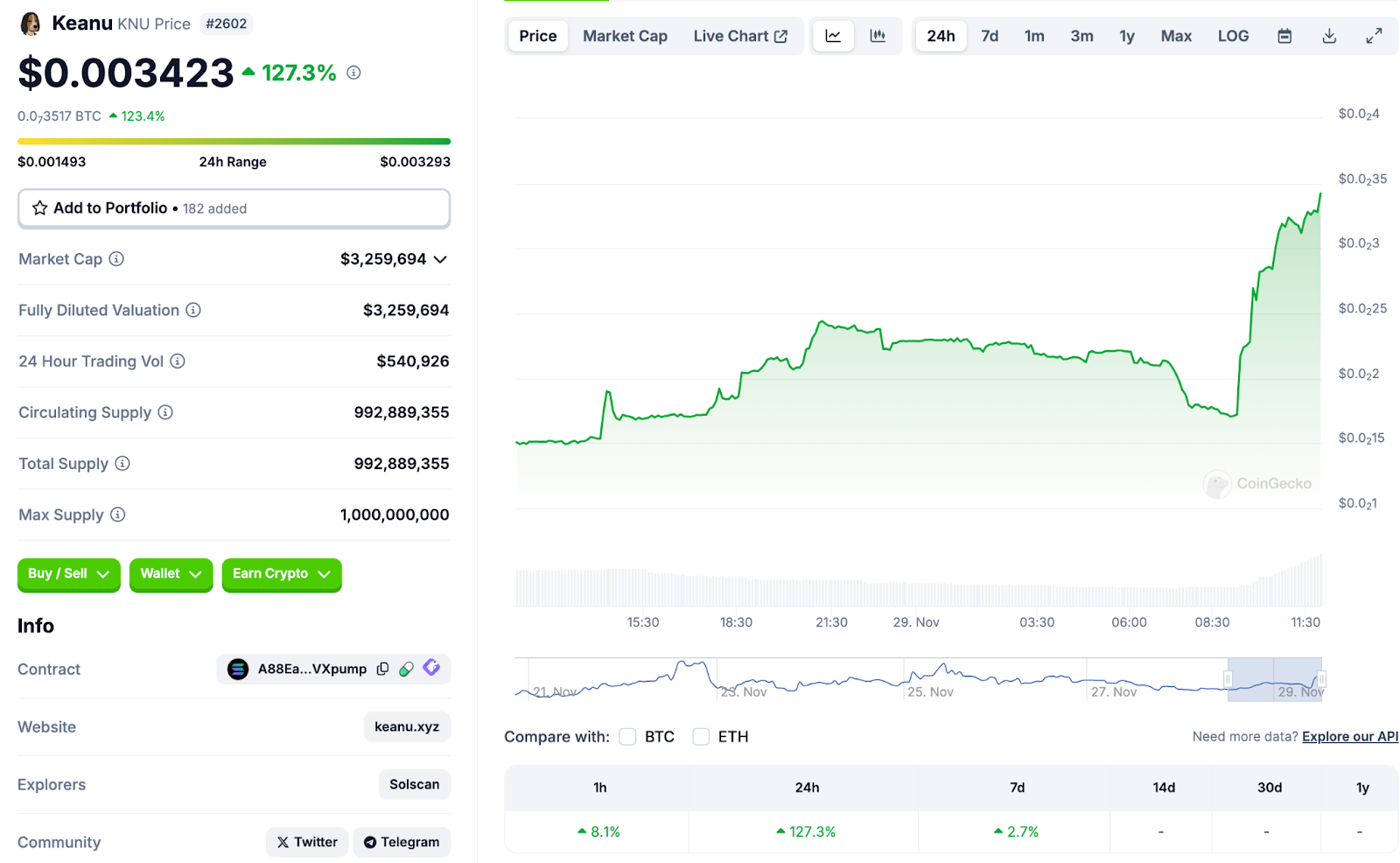
Task: Click the $0.001493 range low value
Action: click(52, 162)
